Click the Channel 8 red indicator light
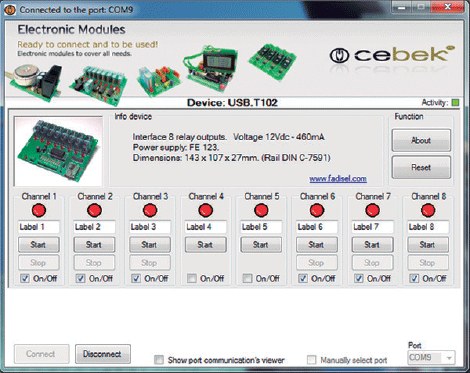Image resolution: width=470 pixels, height=373 pixels. [x=428, y=211]
